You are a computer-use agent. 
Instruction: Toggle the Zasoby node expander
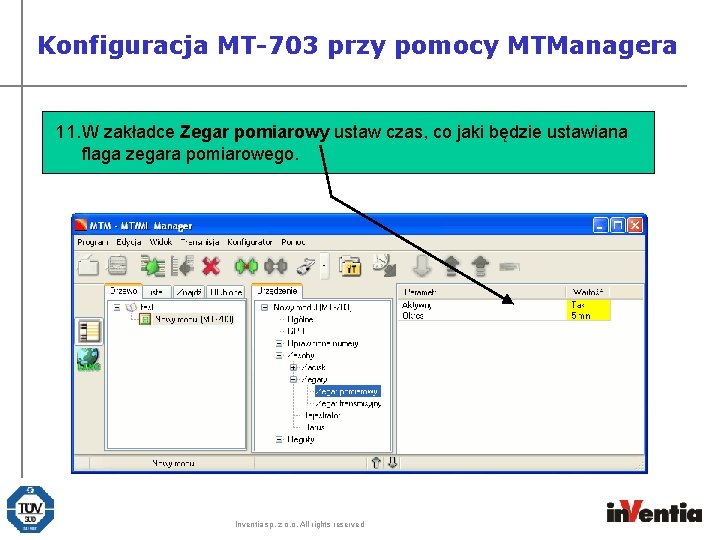point(279,355)
